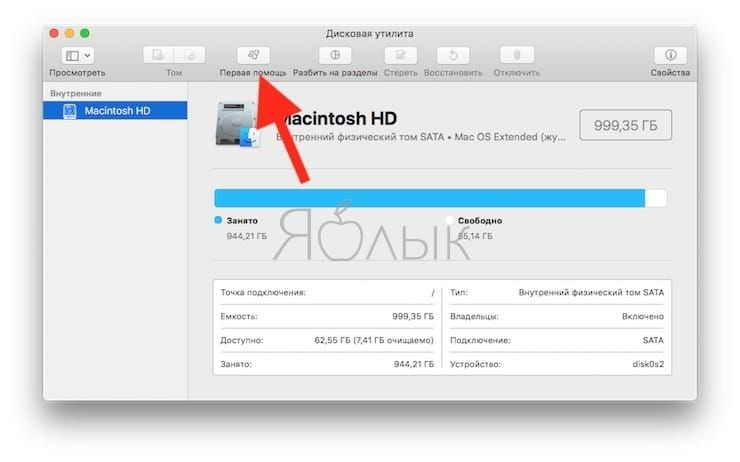Select Macintosh HD in the sidebar

[x=115, y=111]
